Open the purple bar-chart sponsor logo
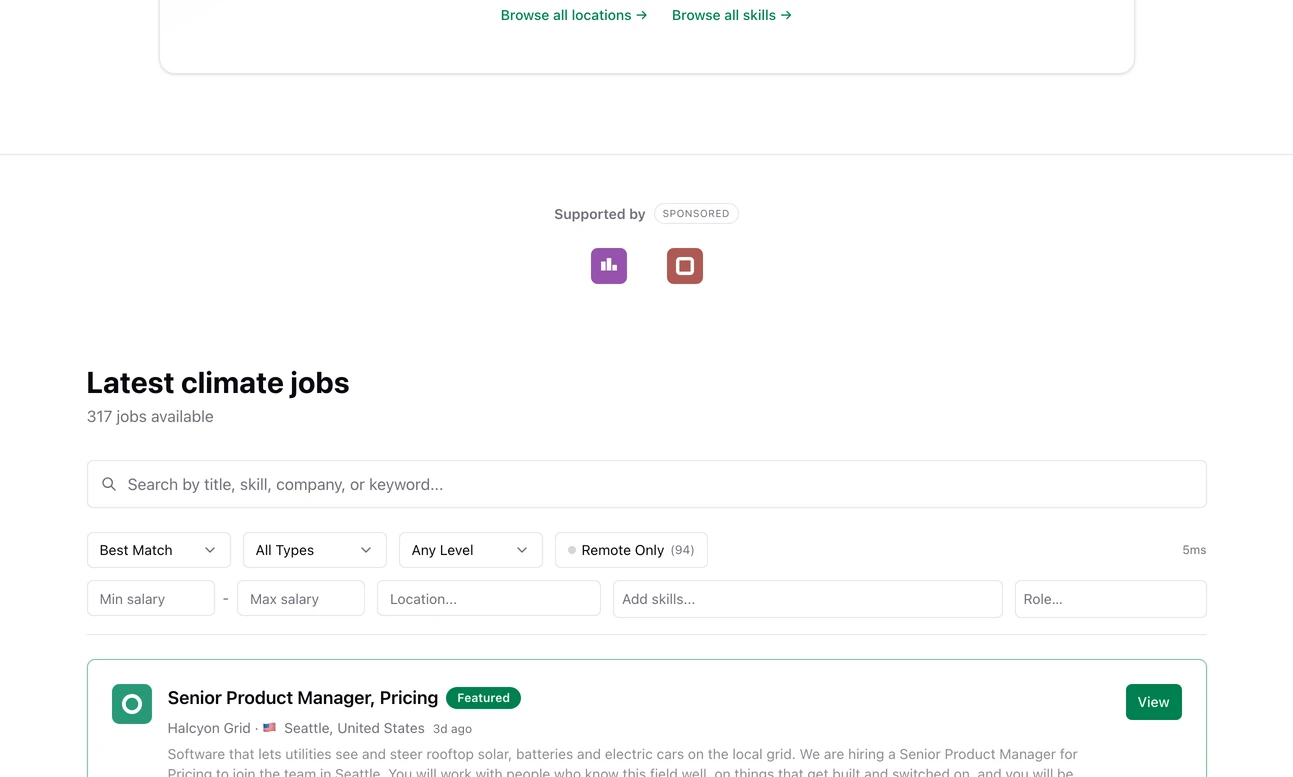Screen dimensions: 1293x777 609,266
